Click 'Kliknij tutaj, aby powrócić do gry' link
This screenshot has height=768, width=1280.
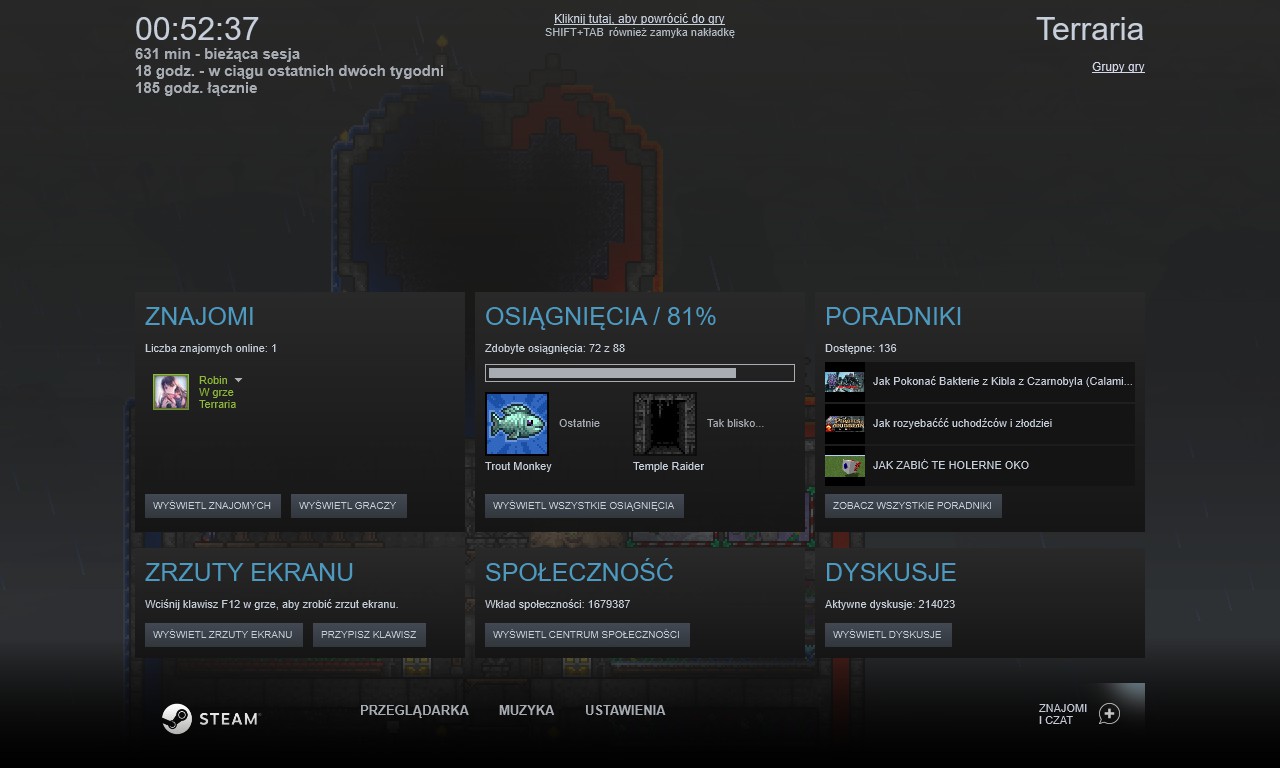pyautogui.click(x=639, y=19)
